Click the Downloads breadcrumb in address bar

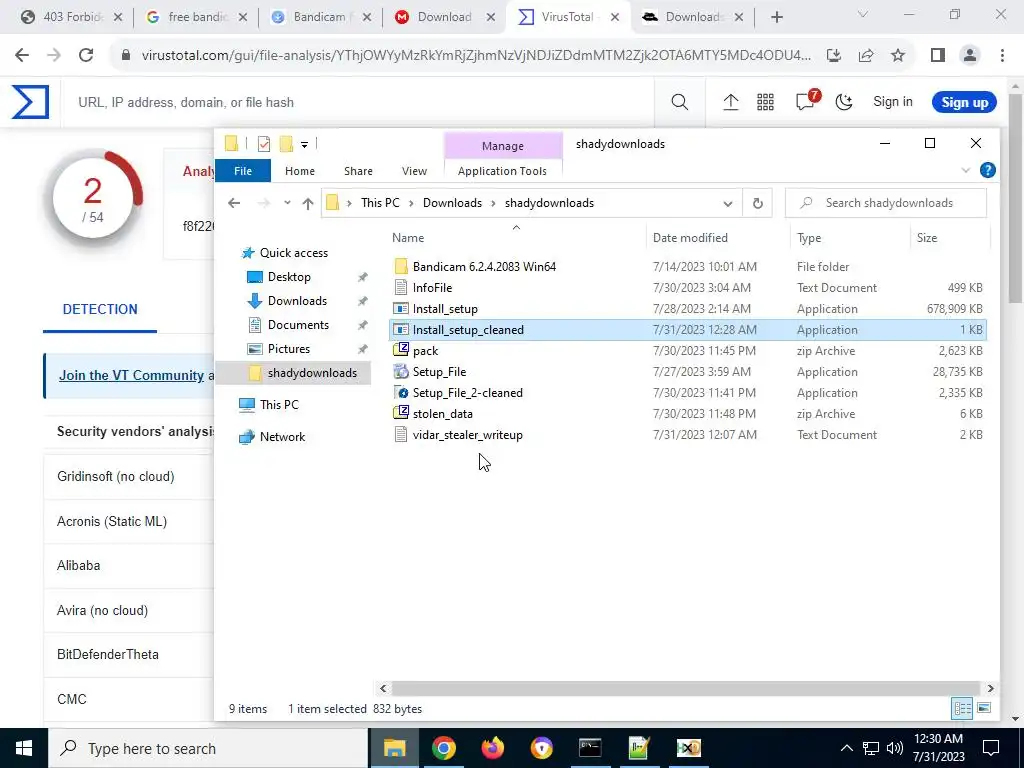452,203
